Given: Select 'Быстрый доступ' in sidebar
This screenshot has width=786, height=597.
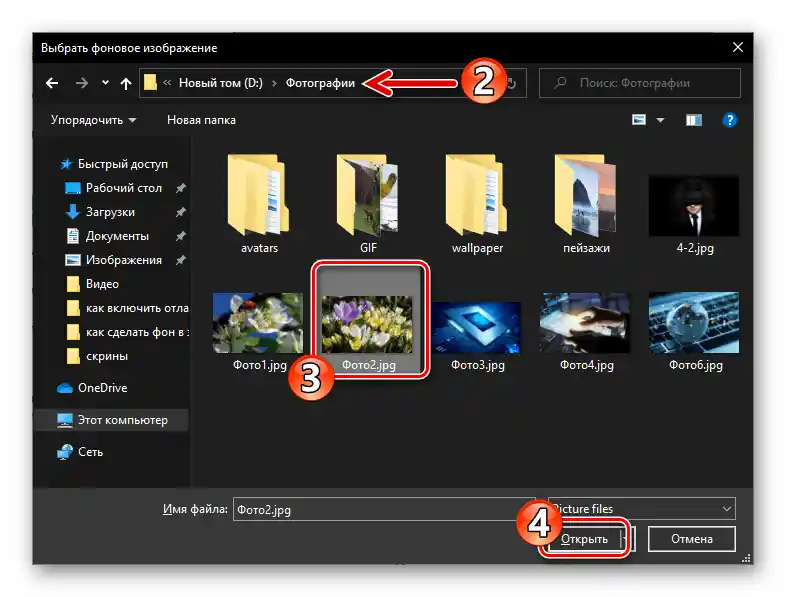Looking at the screenshot, I should point(114,164).
